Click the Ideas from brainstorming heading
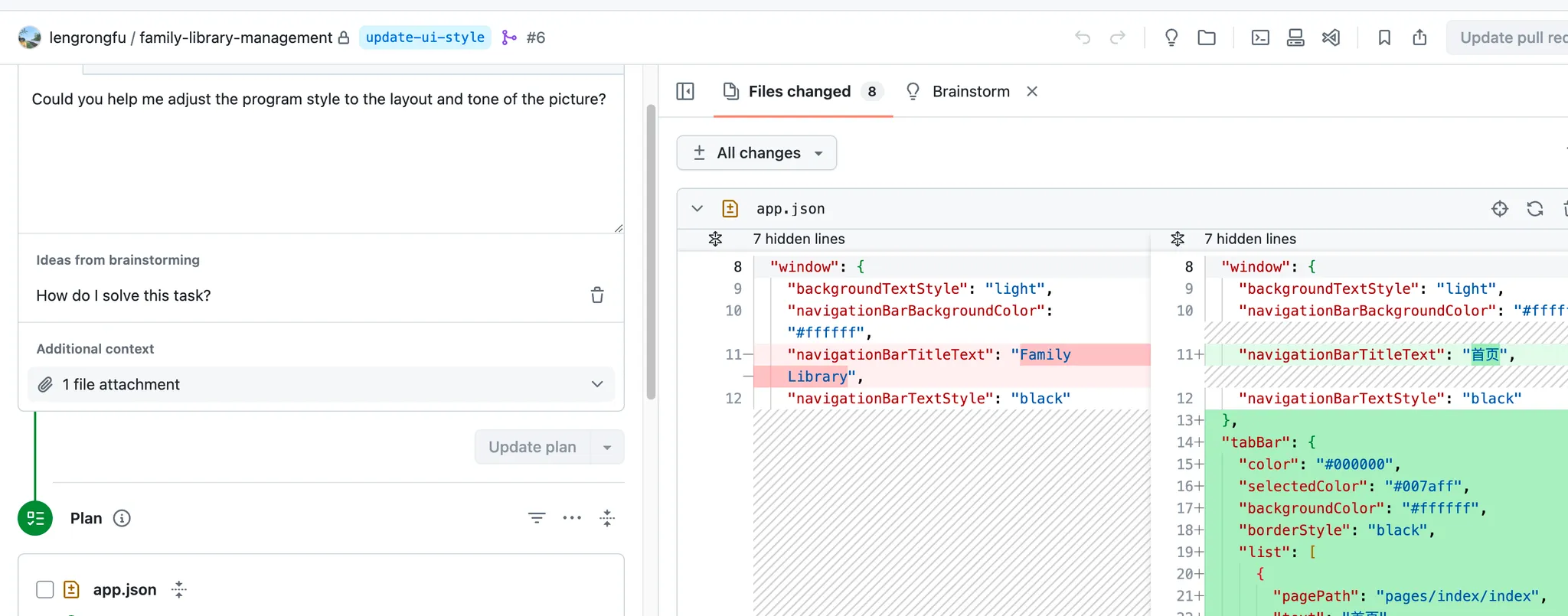The height and width of the screenshot is (616, 1568). pyautogui.click(x=118, y=260)
